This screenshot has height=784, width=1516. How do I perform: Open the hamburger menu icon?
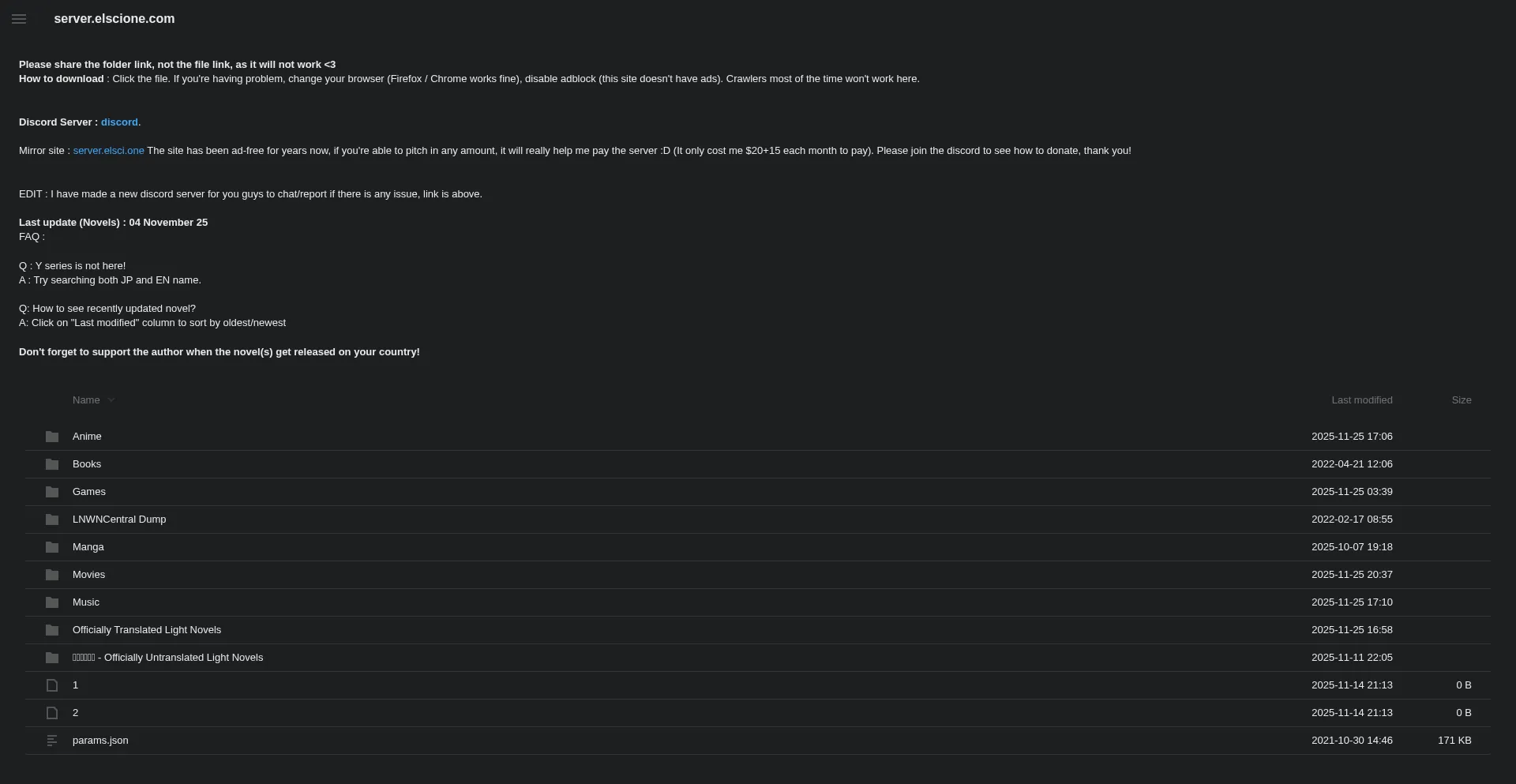coord(19,19)
